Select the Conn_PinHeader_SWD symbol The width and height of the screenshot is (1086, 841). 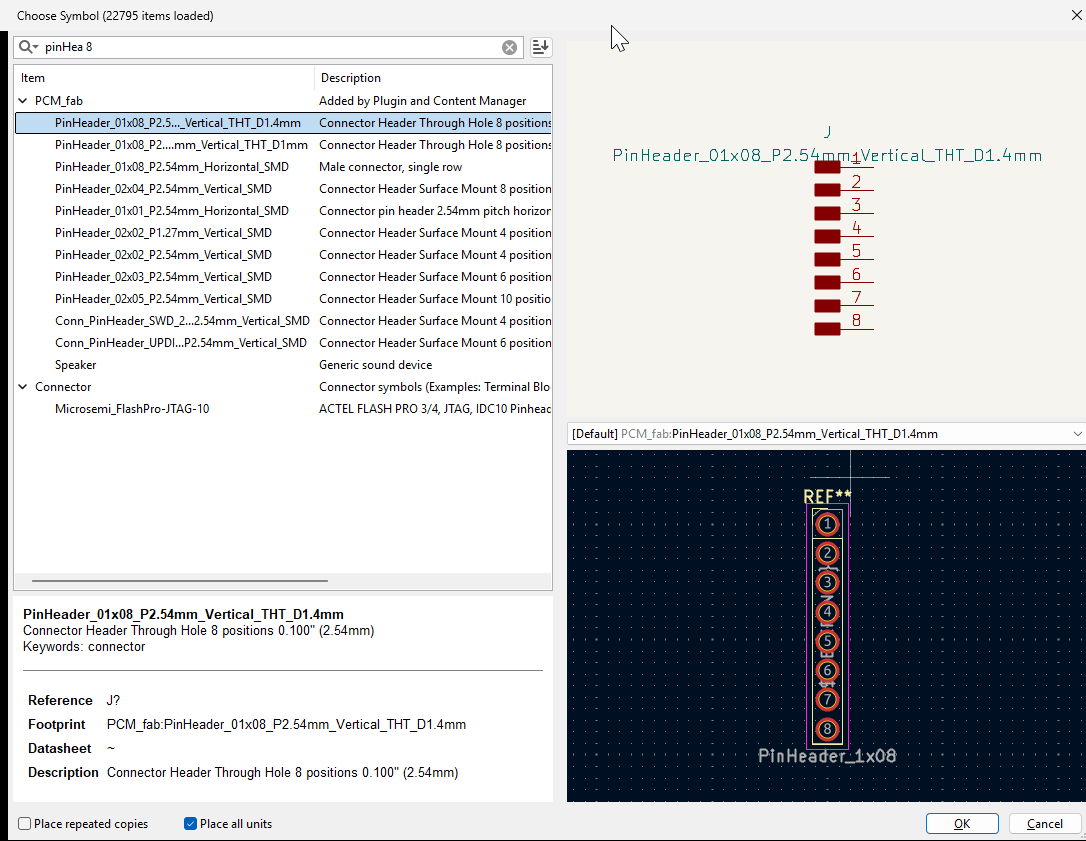tap(283, 321)
